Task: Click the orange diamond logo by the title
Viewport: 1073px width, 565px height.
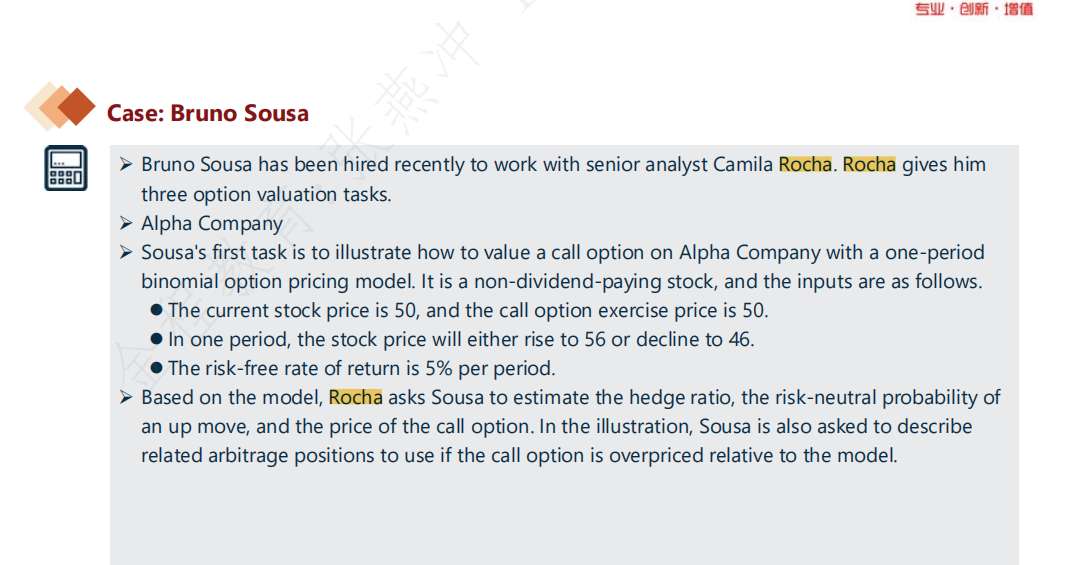Action: pos(60,106)
